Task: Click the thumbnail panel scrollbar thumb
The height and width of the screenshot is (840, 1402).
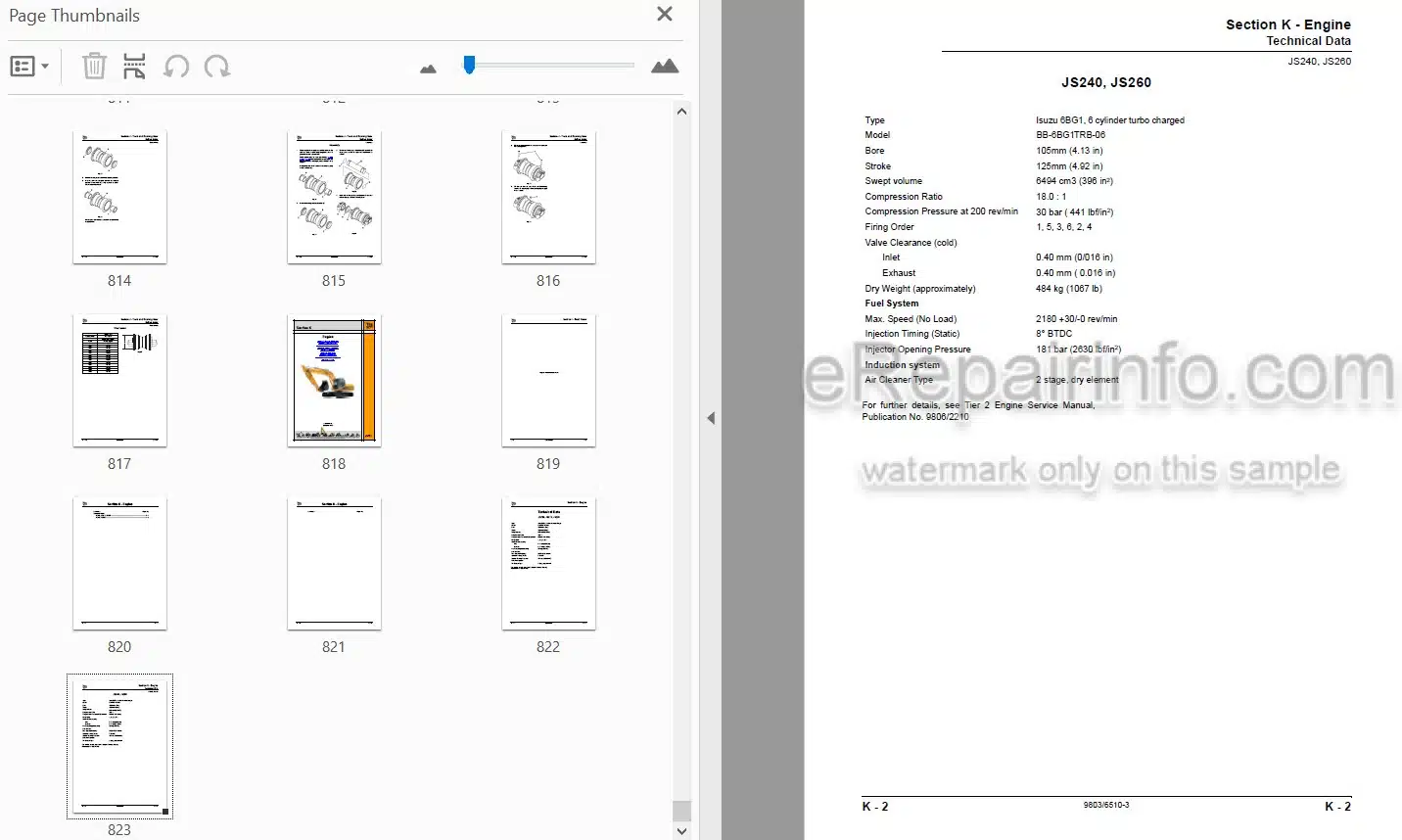Action: pos(681,811)
